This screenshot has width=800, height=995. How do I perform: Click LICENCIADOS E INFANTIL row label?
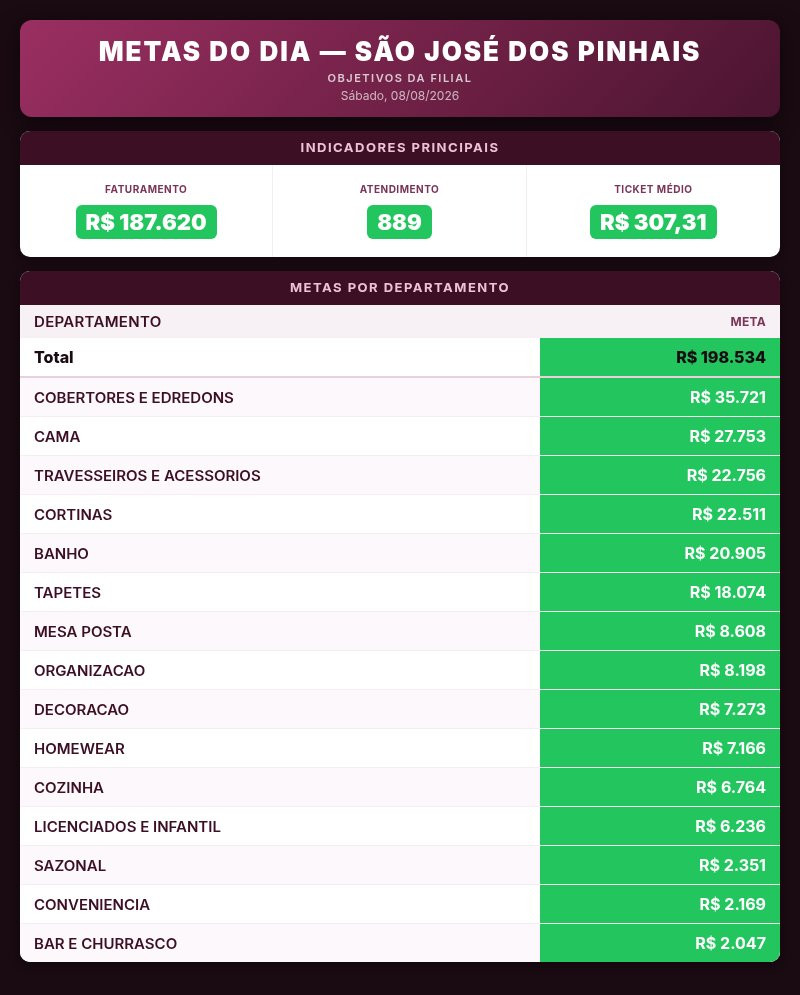(128, 827)
